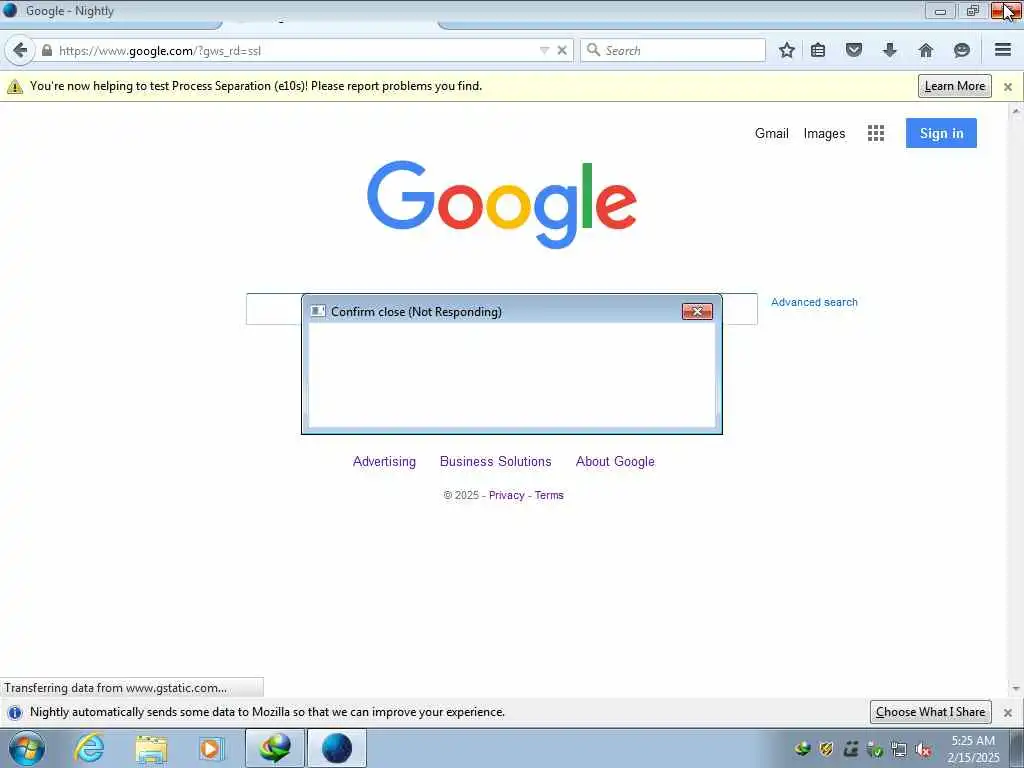1024x768 pixels.
Task: Click the warning icon in e10s notification
Action: click(x=14, y=86)
